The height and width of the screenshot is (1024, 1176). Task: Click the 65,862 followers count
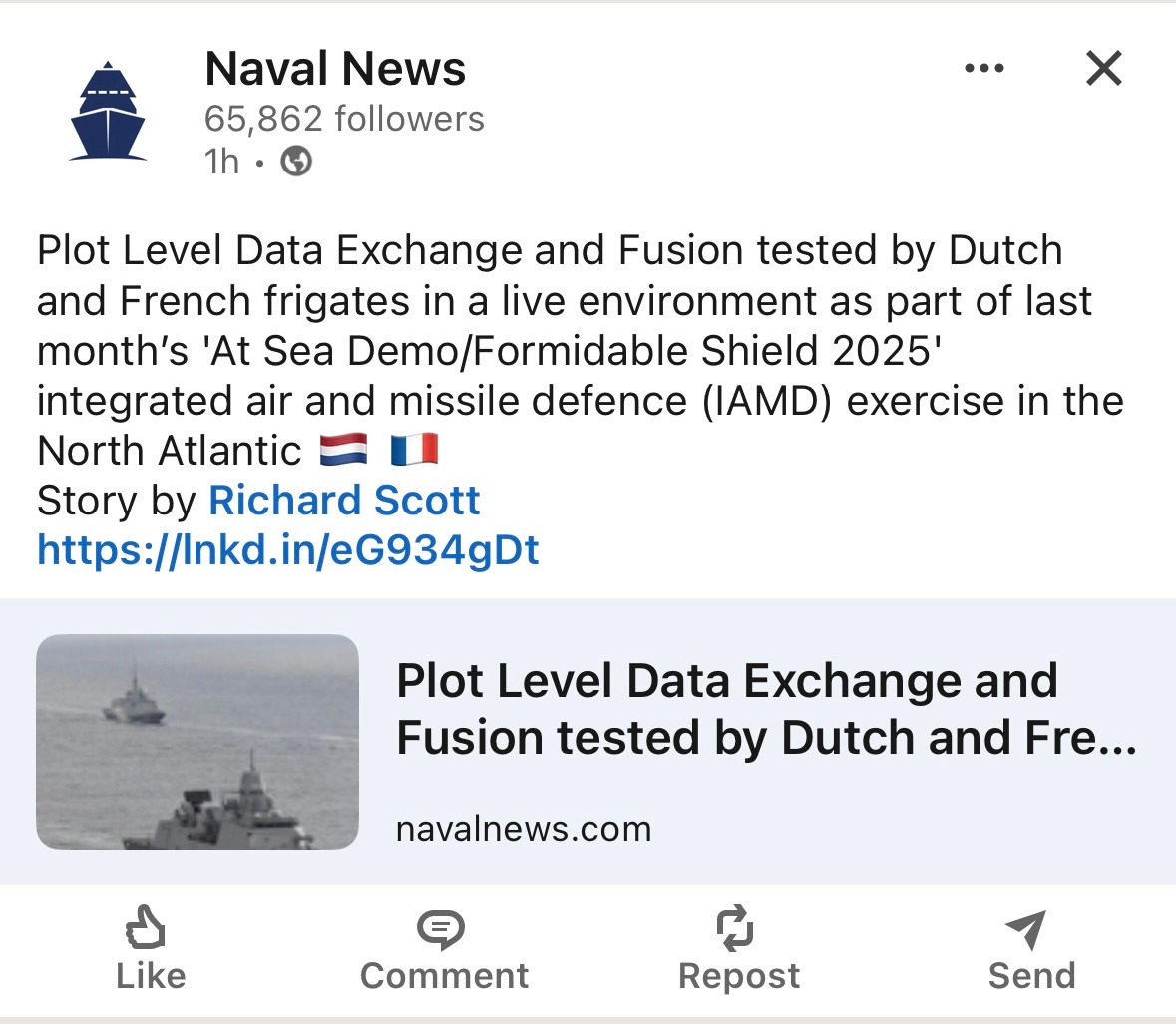(344, 119)
